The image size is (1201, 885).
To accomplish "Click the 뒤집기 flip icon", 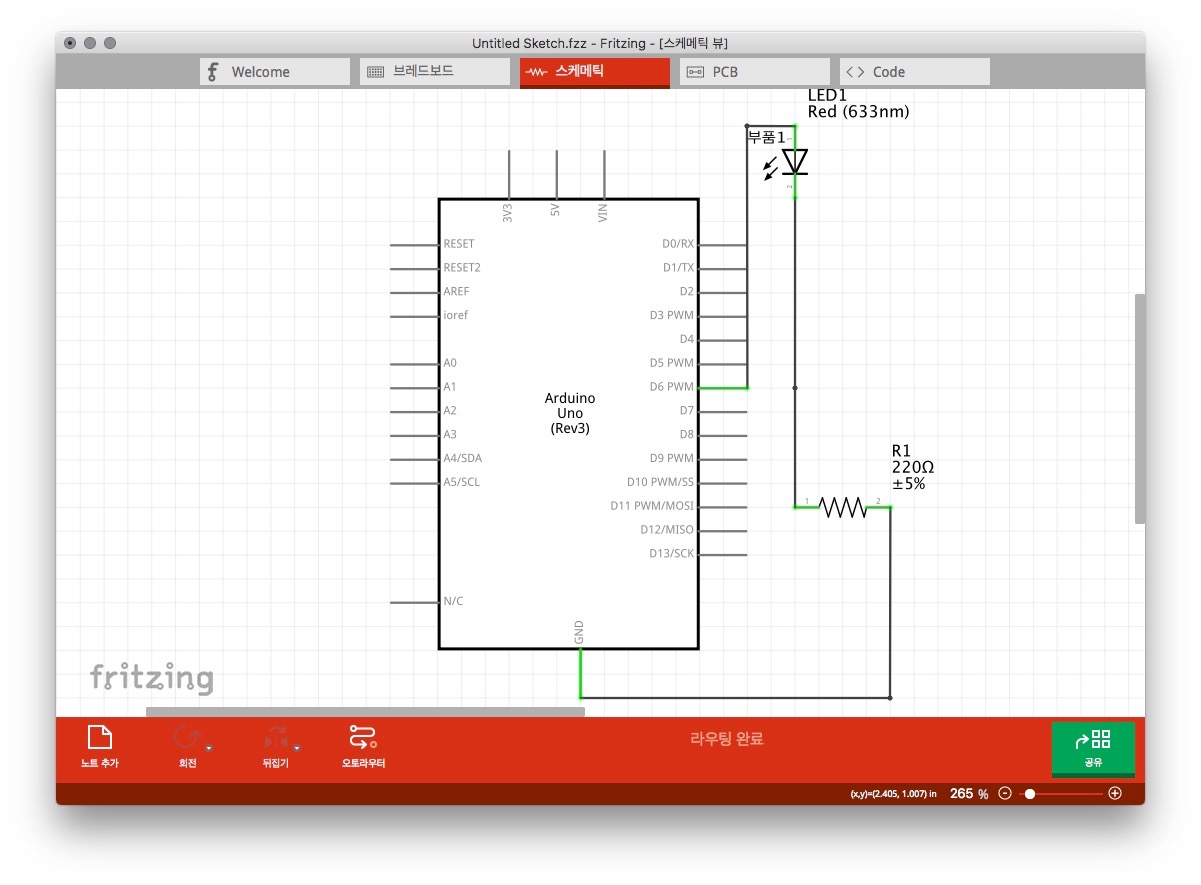I will [275, 739].
